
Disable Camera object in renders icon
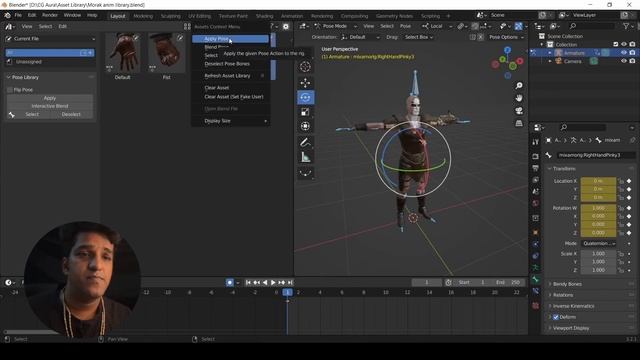point(632,61)
